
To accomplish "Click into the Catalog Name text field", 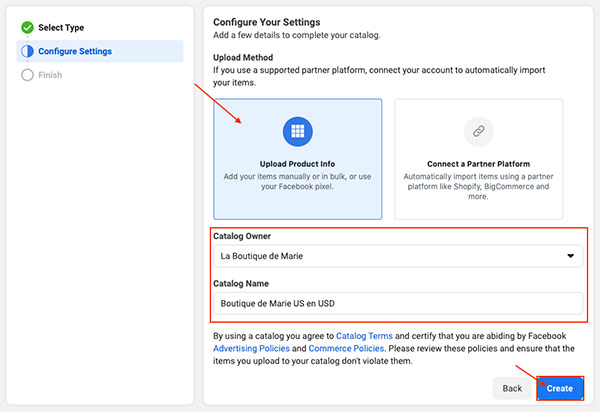I will [x=398, y=303].
